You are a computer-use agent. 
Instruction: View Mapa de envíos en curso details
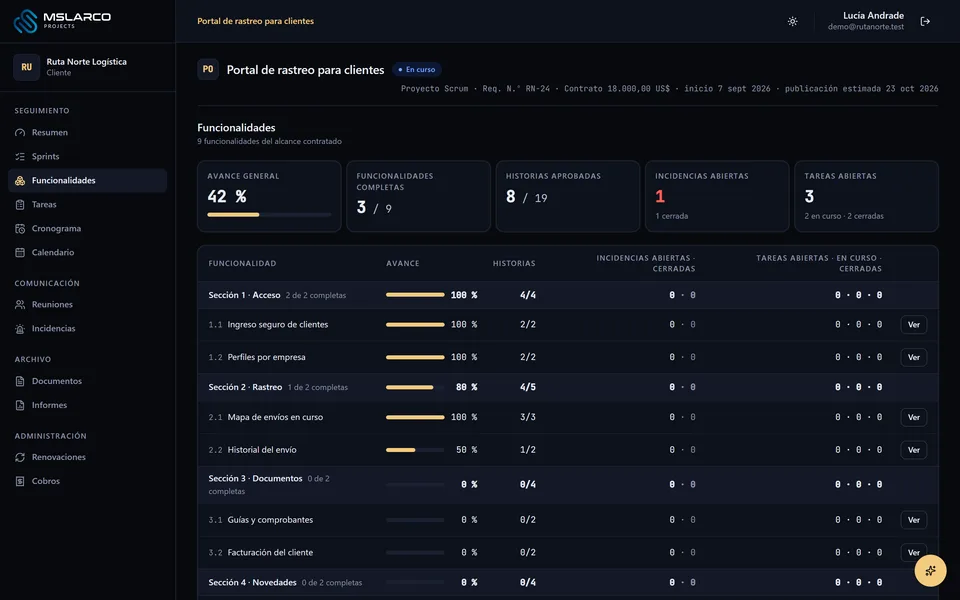913,417
